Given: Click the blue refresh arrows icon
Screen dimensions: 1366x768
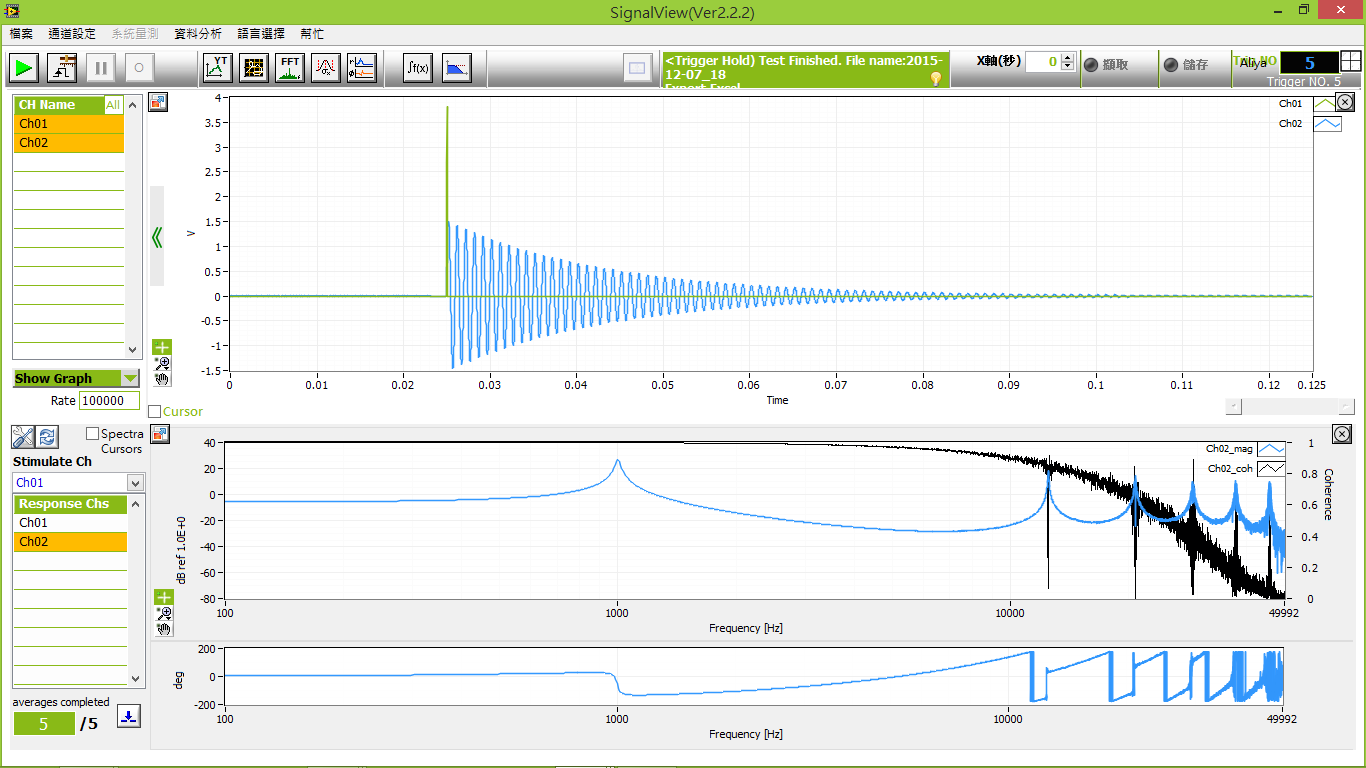Looking at the screenshot, I should [47, 437].
